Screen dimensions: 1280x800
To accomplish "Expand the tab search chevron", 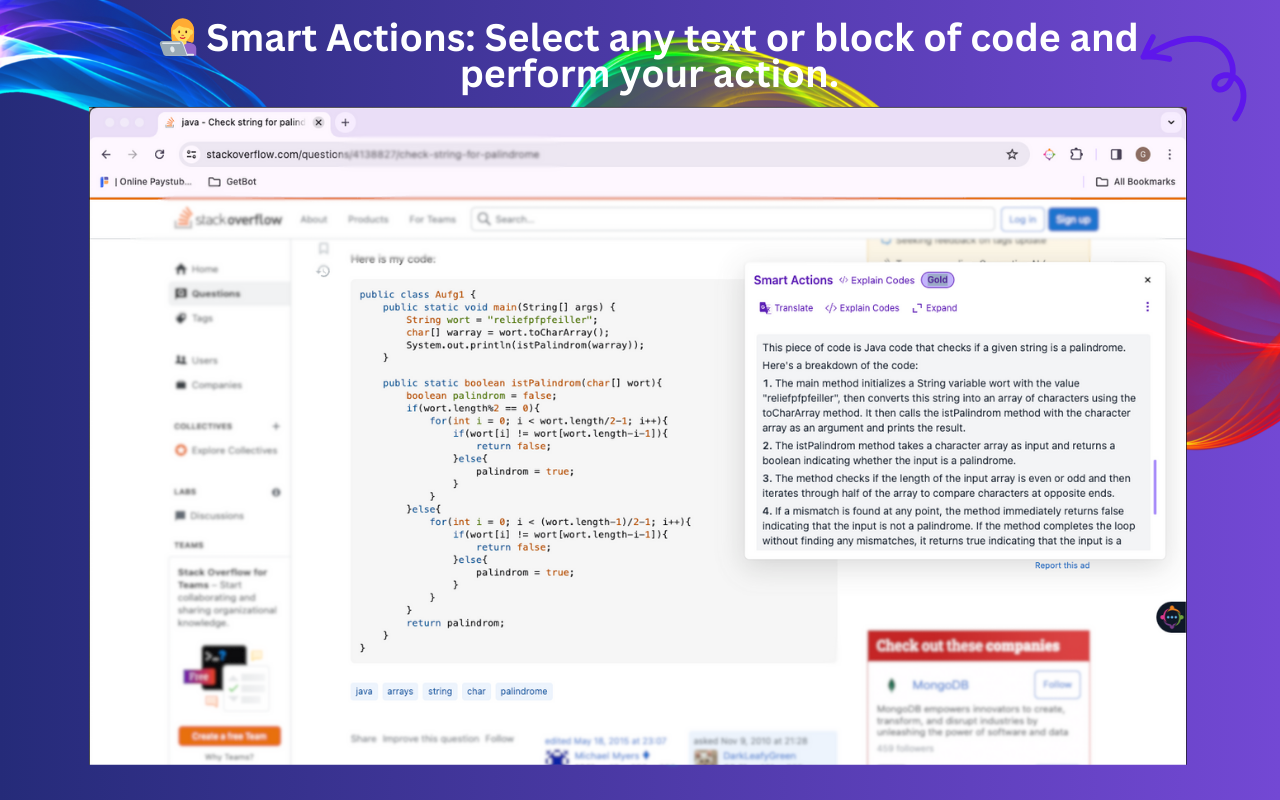I will click(x=1170, y=122).
